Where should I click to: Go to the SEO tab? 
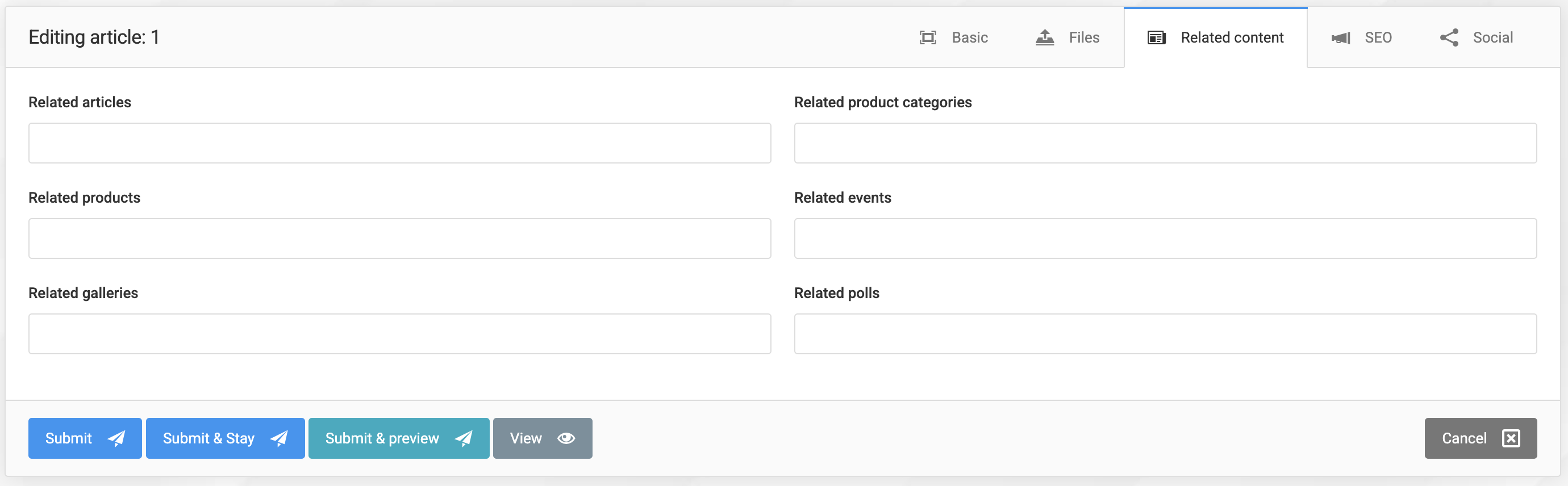point(1378,37)
